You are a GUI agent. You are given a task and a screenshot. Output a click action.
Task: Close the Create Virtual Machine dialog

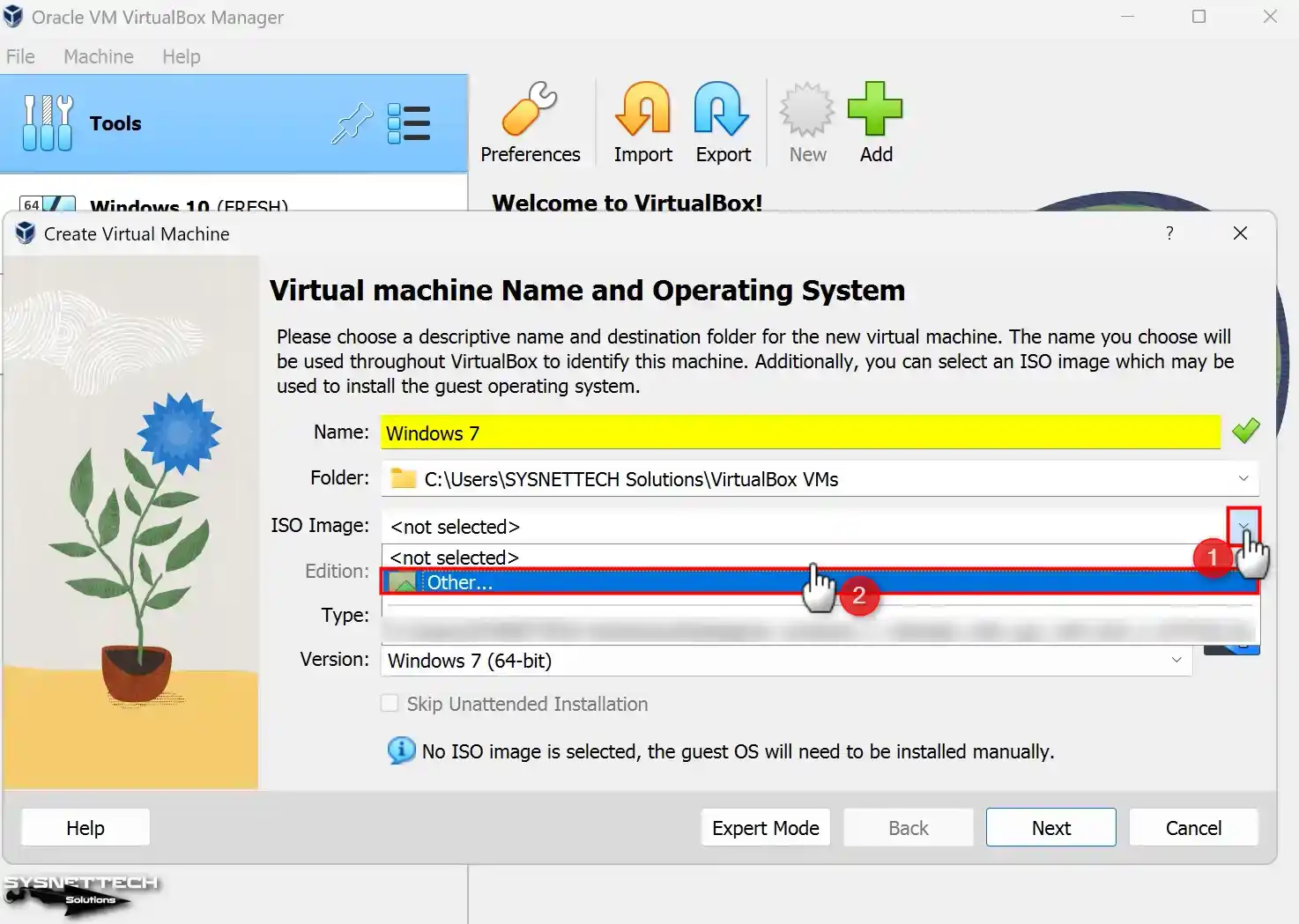tap(1240, 233)
